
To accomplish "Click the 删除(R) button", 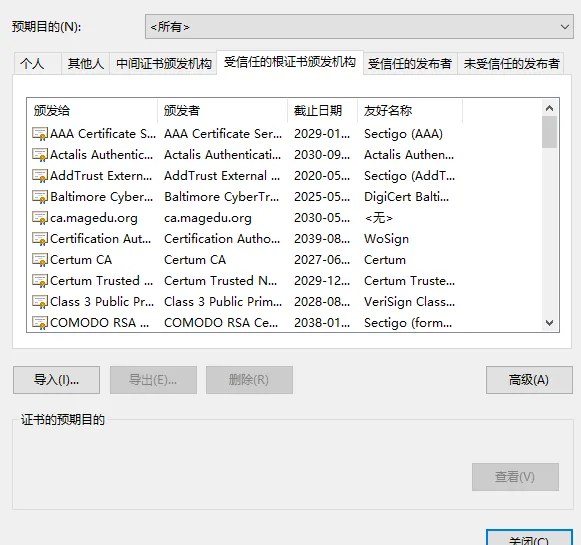I will pyautogui.click(x=249, y=380).
